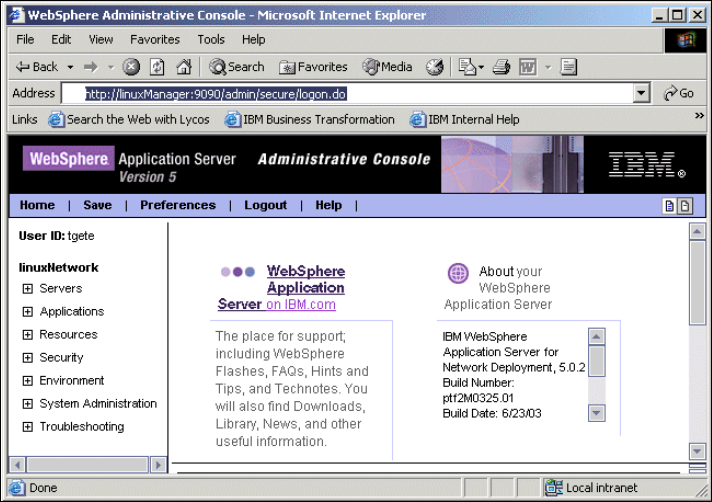
Task: Click Help in console menu bar
Action: (329, 205)
